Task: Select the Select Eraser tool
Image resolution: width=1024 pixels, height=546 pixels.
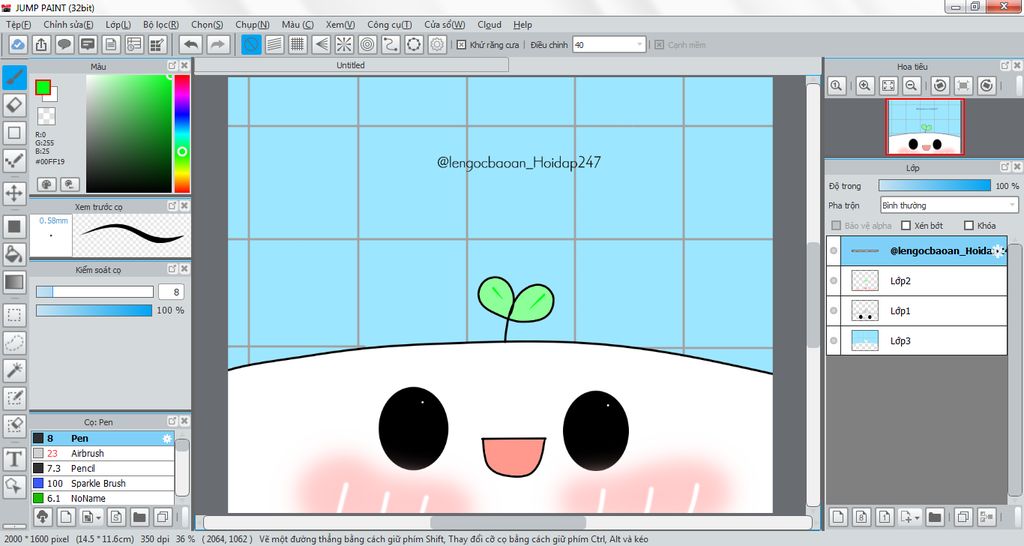Action: pos(14,426)
